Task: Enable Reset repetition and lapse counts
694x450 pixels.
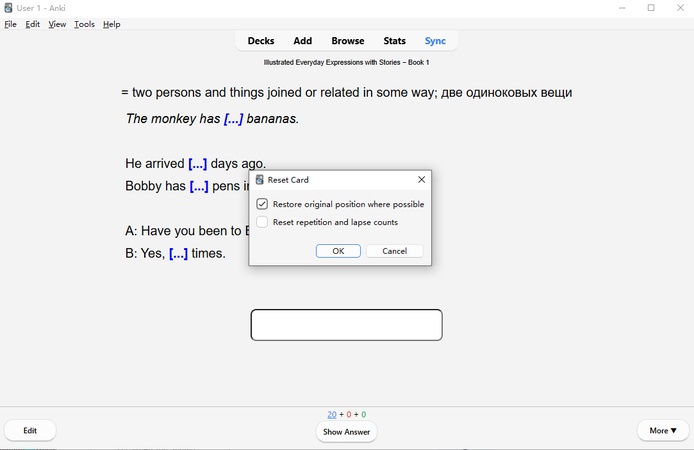Action: (262, 222)
